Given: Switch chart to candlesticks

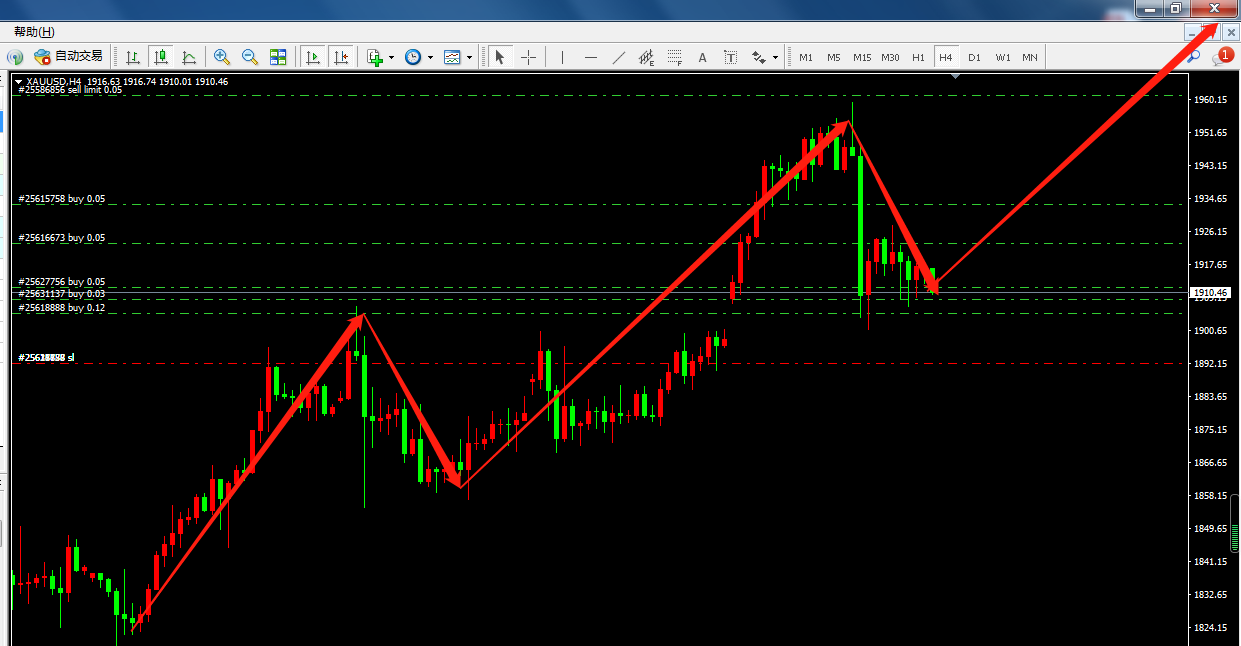Looking at the screenshot, I should (x=160, y=57).
